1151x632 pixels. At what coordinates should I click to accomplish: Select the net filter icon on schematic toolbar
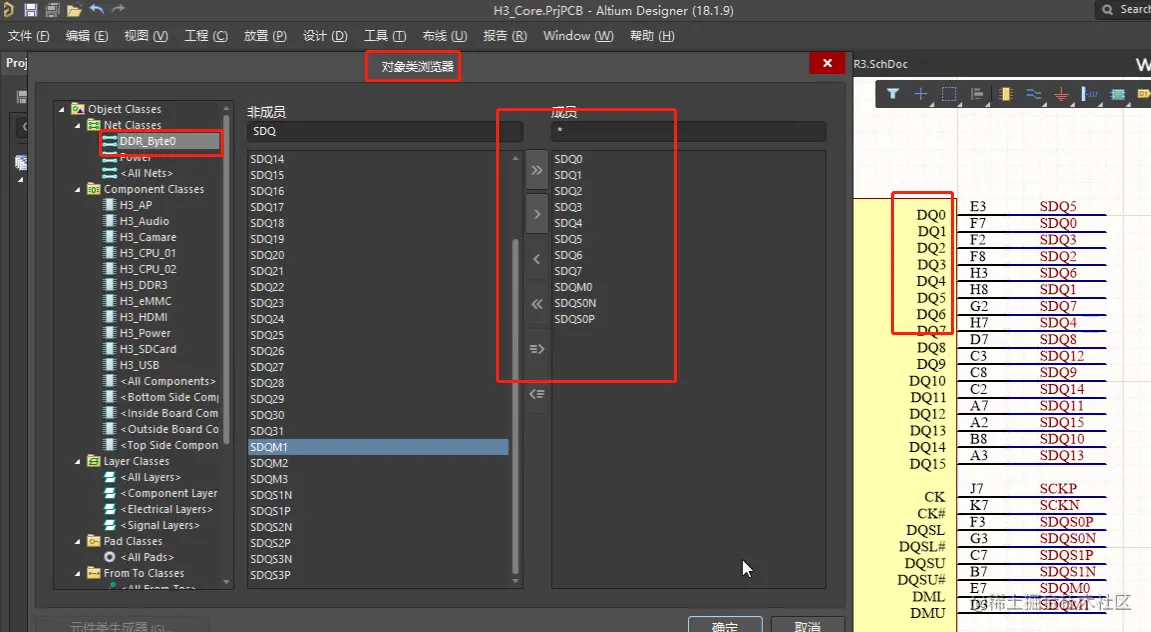[893, 95]
